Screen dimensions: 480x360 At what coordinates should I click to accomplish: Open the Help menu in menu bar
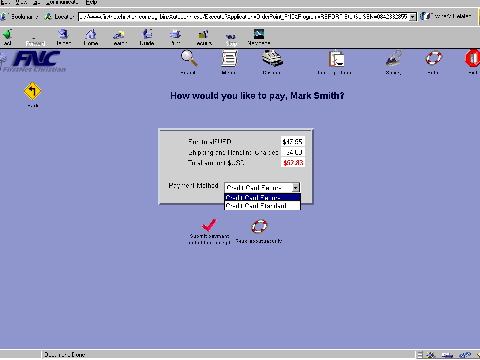point(91,2)
